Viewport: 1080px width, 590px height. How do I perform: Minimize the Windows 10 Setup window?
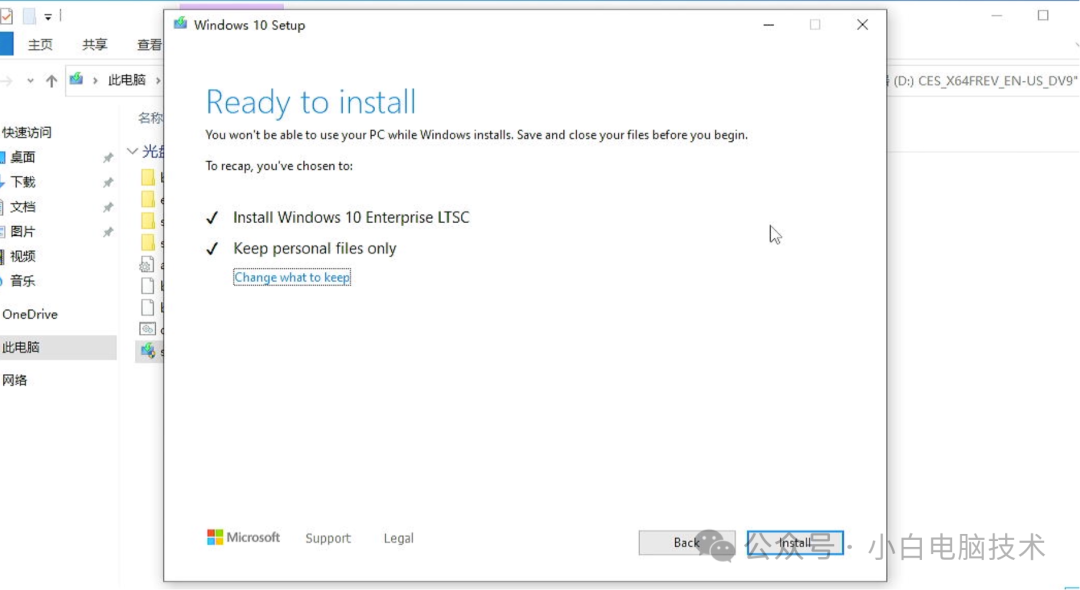(769, 25)
